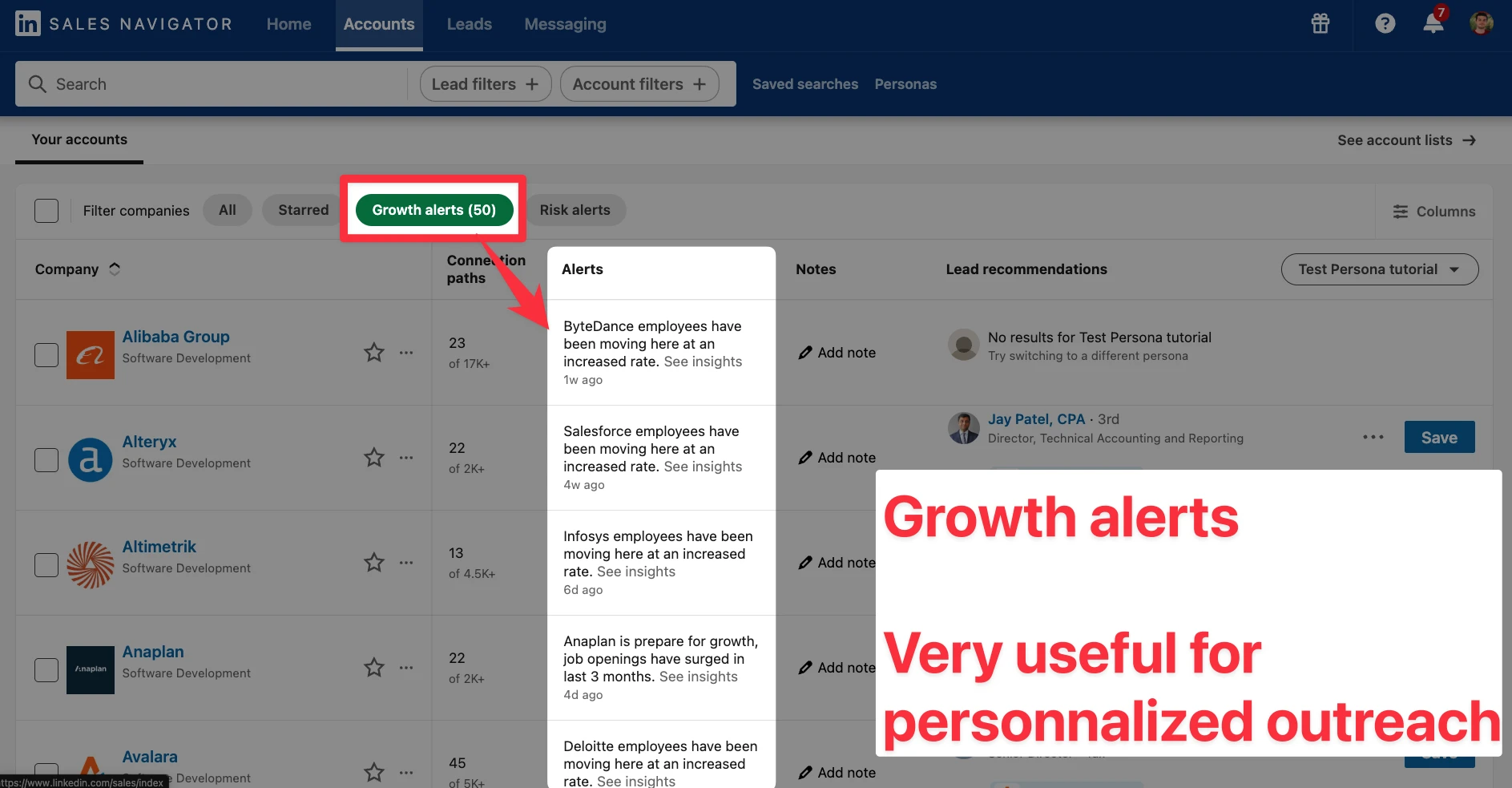
Task: See insights for the ByteDance alert
Action: [703, 362]
